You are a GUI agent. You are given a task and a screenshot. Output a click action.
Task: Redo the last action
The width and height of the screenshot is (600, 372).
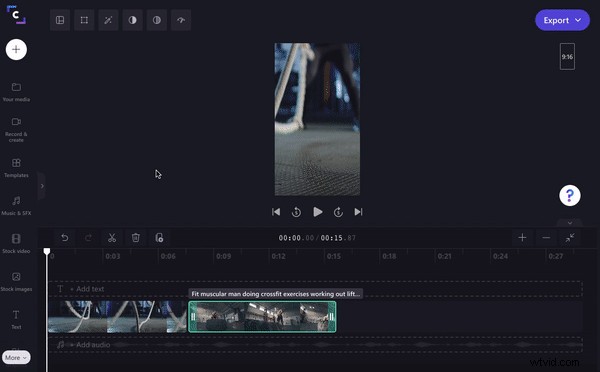[88, 238]
